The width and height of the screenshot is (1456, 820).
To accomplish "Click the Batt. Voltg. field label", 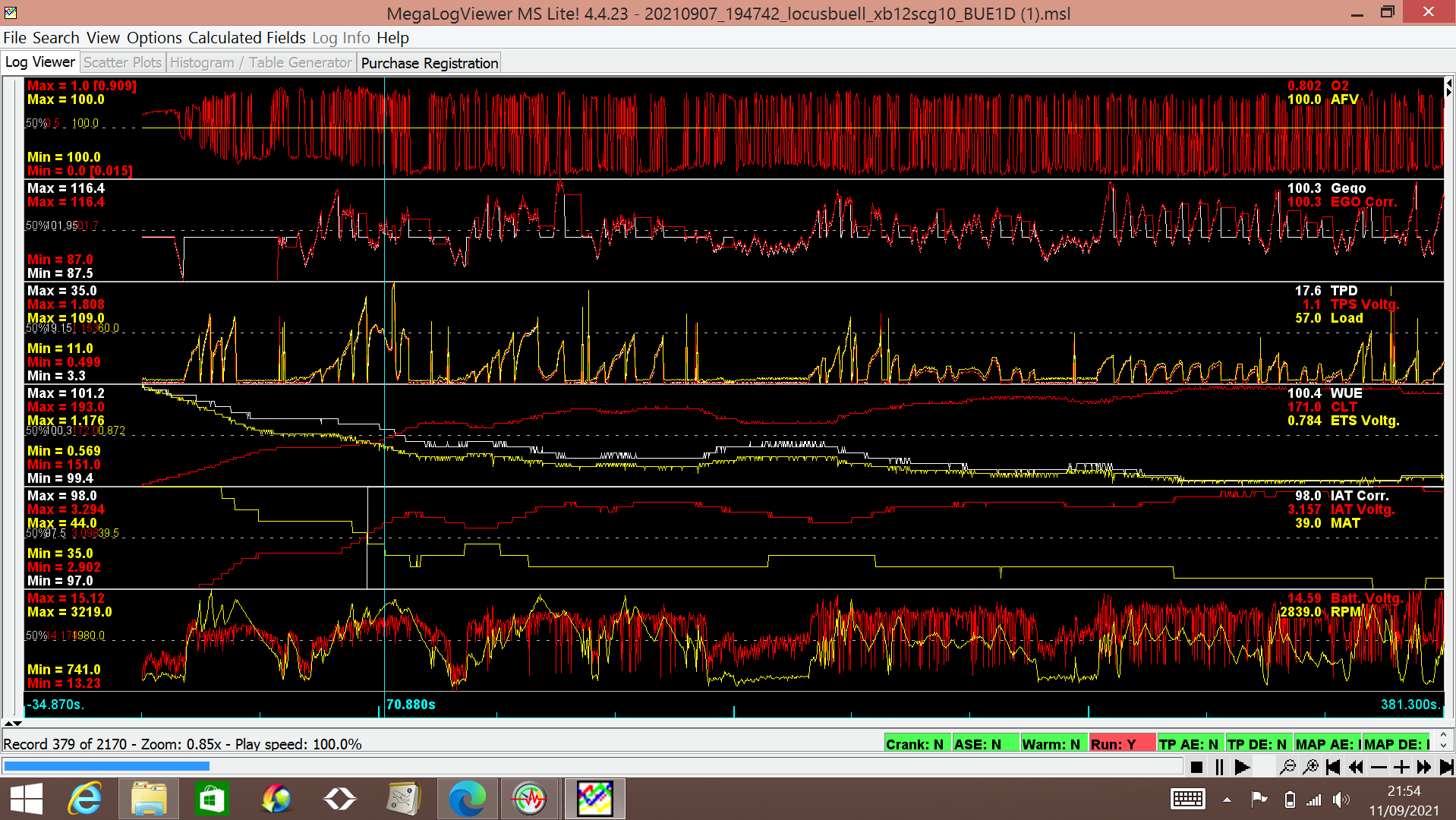I will click(1366, 598).
